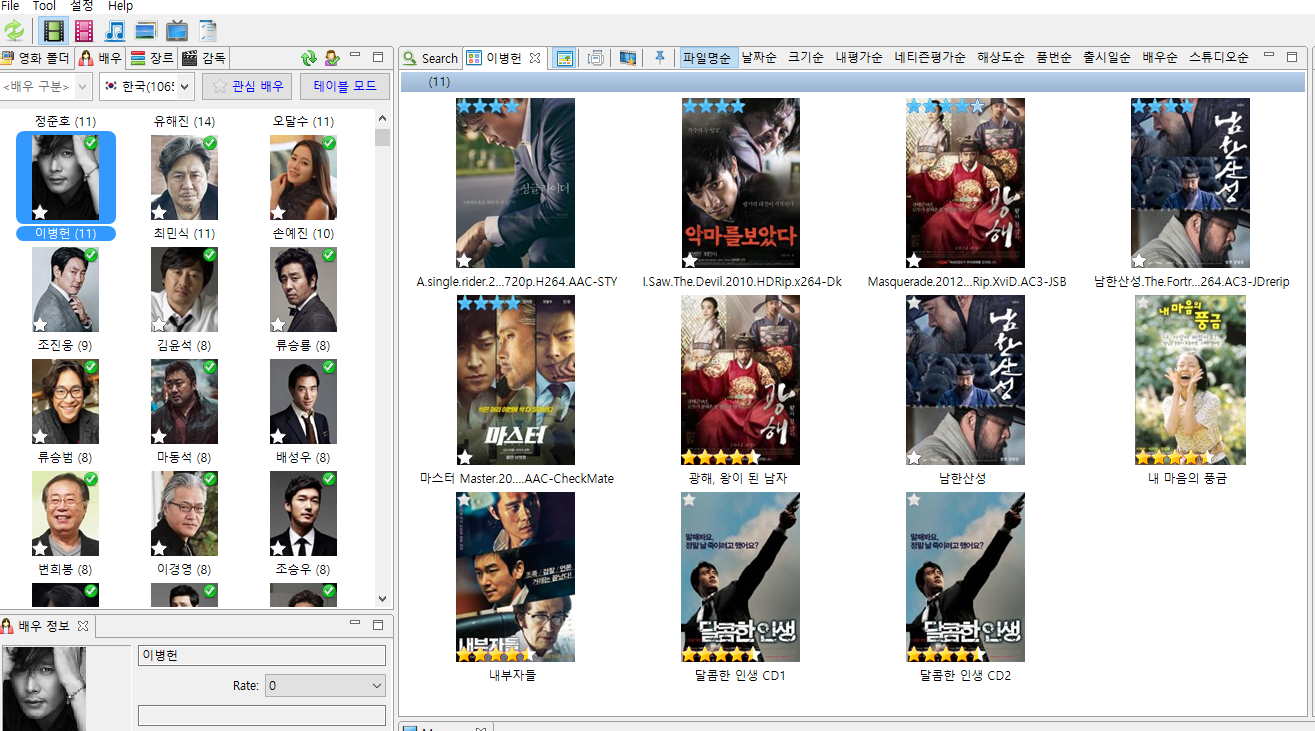Toggle green check badge on 김윤석 thumbnail

pos(210,255)
